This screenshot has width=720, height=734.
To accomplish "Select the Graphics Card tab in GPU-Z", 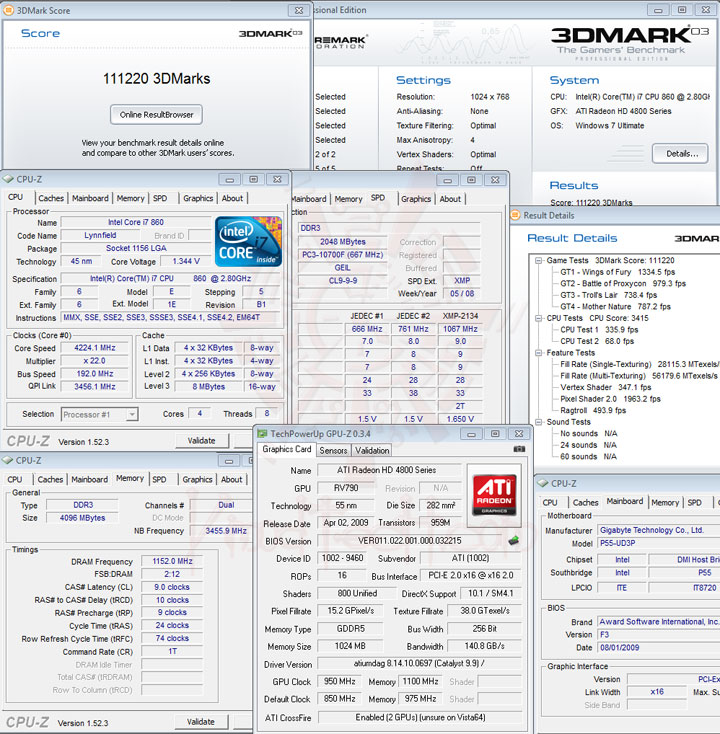I will [x=287, y=449].
